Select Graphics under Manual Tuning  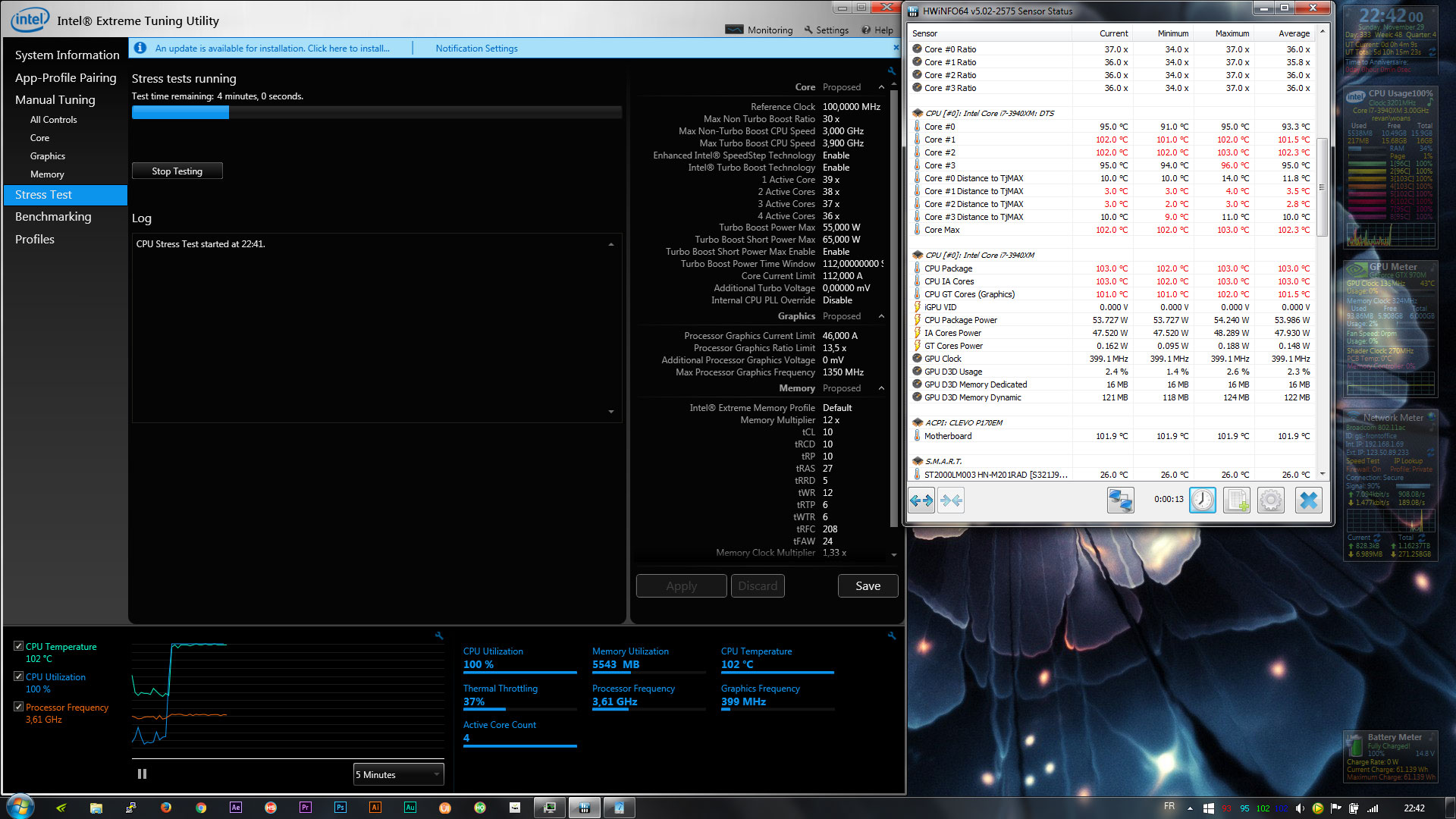pos(47,156)
